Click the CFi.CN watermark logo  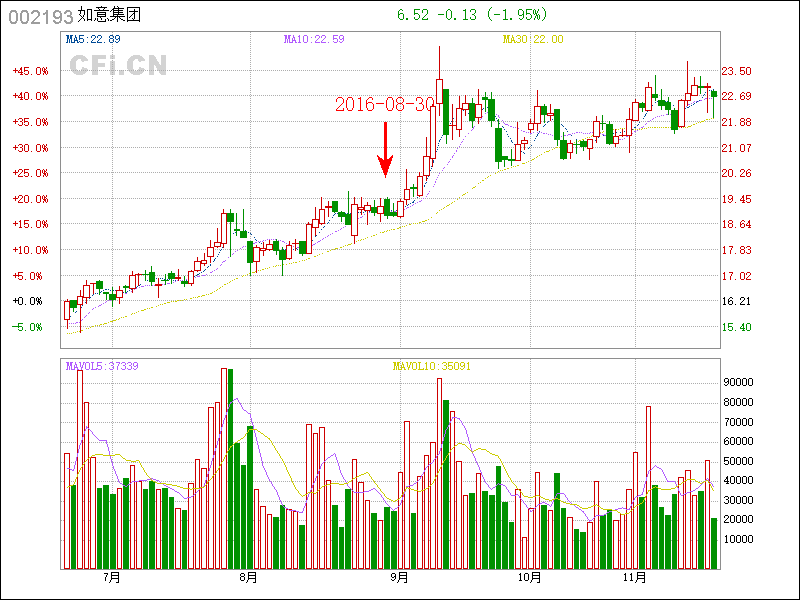(x=118, y=65)
